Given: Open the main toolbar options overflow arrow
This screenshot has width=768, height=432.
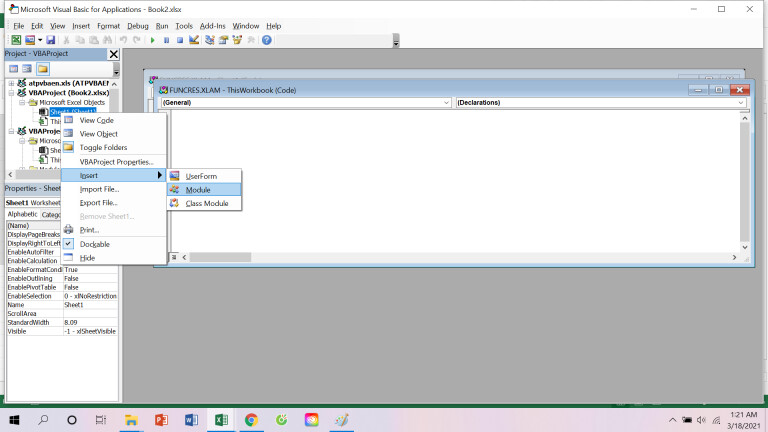Looking at the screenshot, I should coord(396,41).
